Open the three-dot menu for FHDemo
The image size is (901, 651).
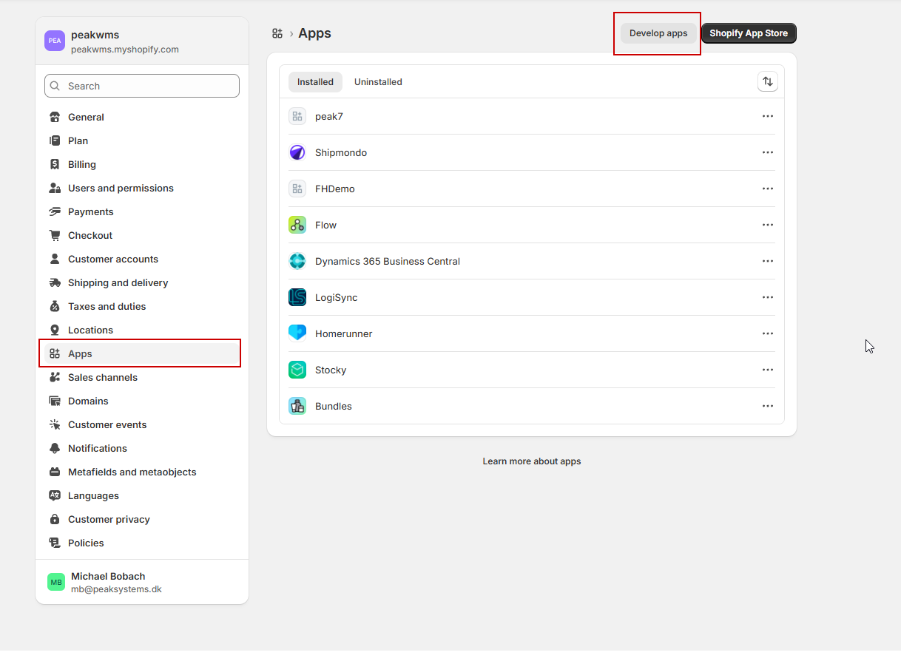[768, 188]
